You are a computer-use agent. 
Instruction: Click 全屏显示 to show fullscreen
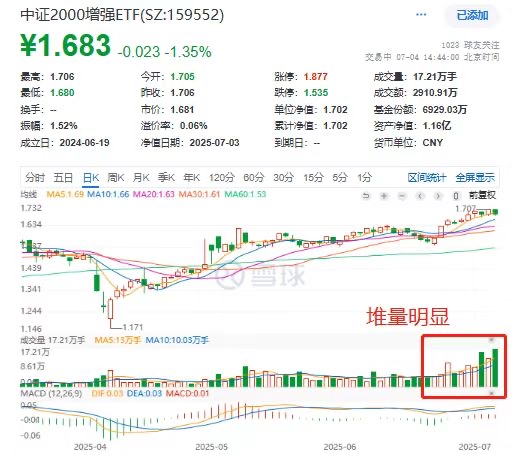click(475, 178)
